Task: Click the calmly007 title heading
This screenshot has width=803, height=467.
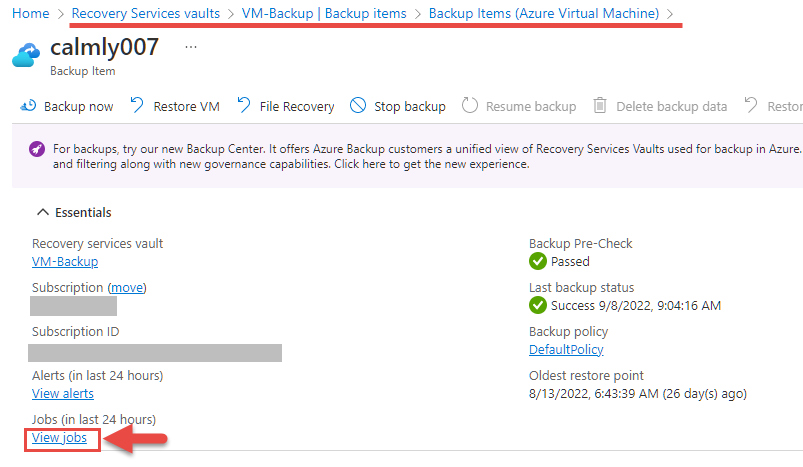Action: coord(104,47)
